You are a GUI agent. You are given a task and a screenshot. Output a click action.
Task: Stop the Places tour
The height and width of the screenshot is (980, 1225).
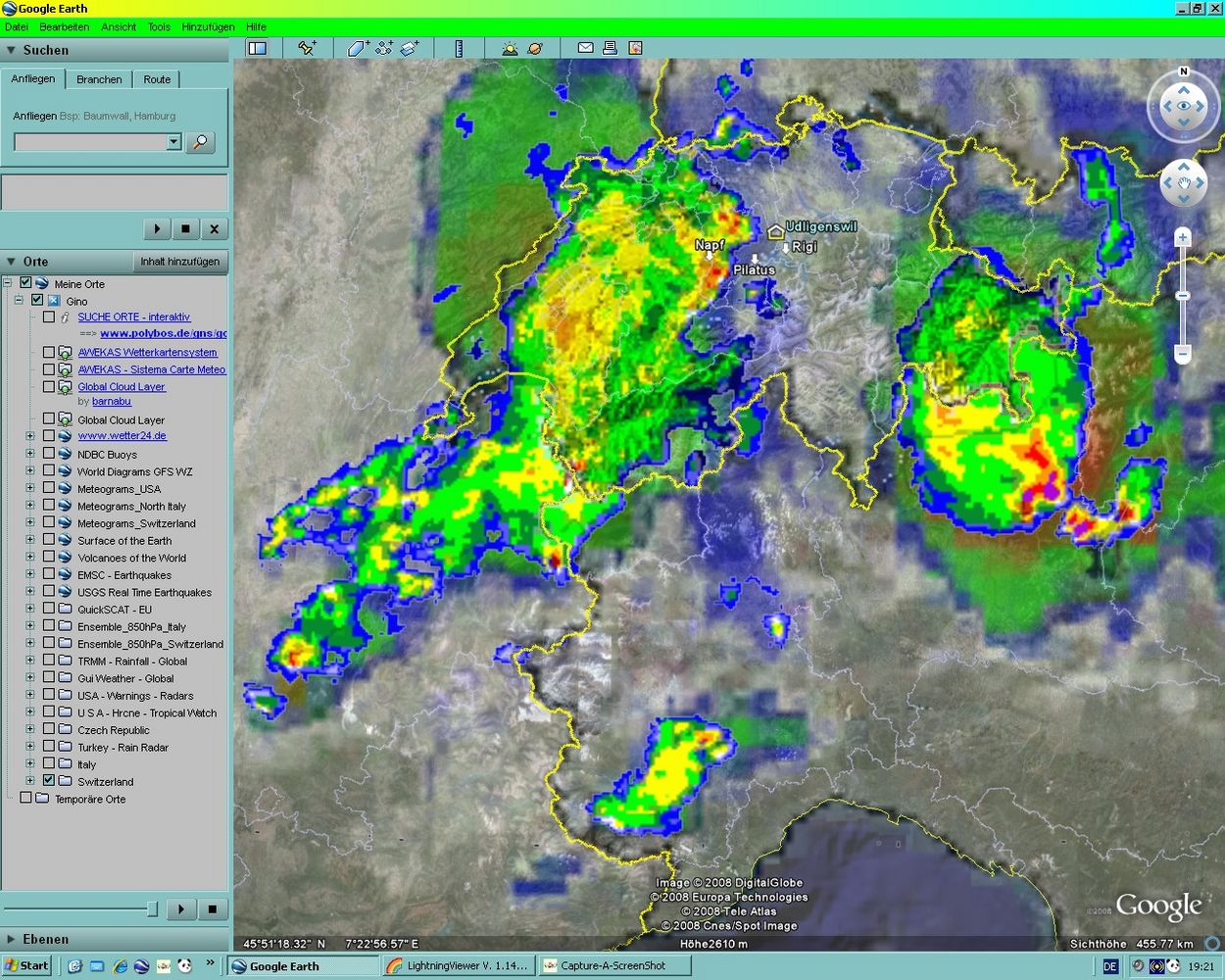pyautogui.click(x=212, y=909)
